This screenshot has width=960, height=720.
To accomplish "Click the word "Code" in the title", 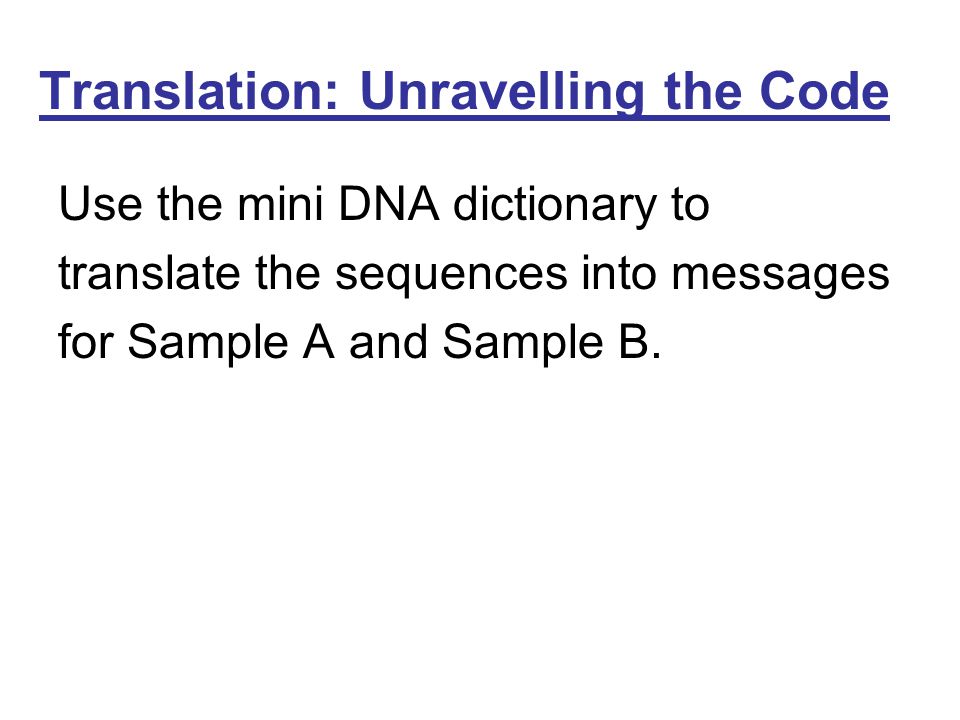I will (x=824, y=91).
